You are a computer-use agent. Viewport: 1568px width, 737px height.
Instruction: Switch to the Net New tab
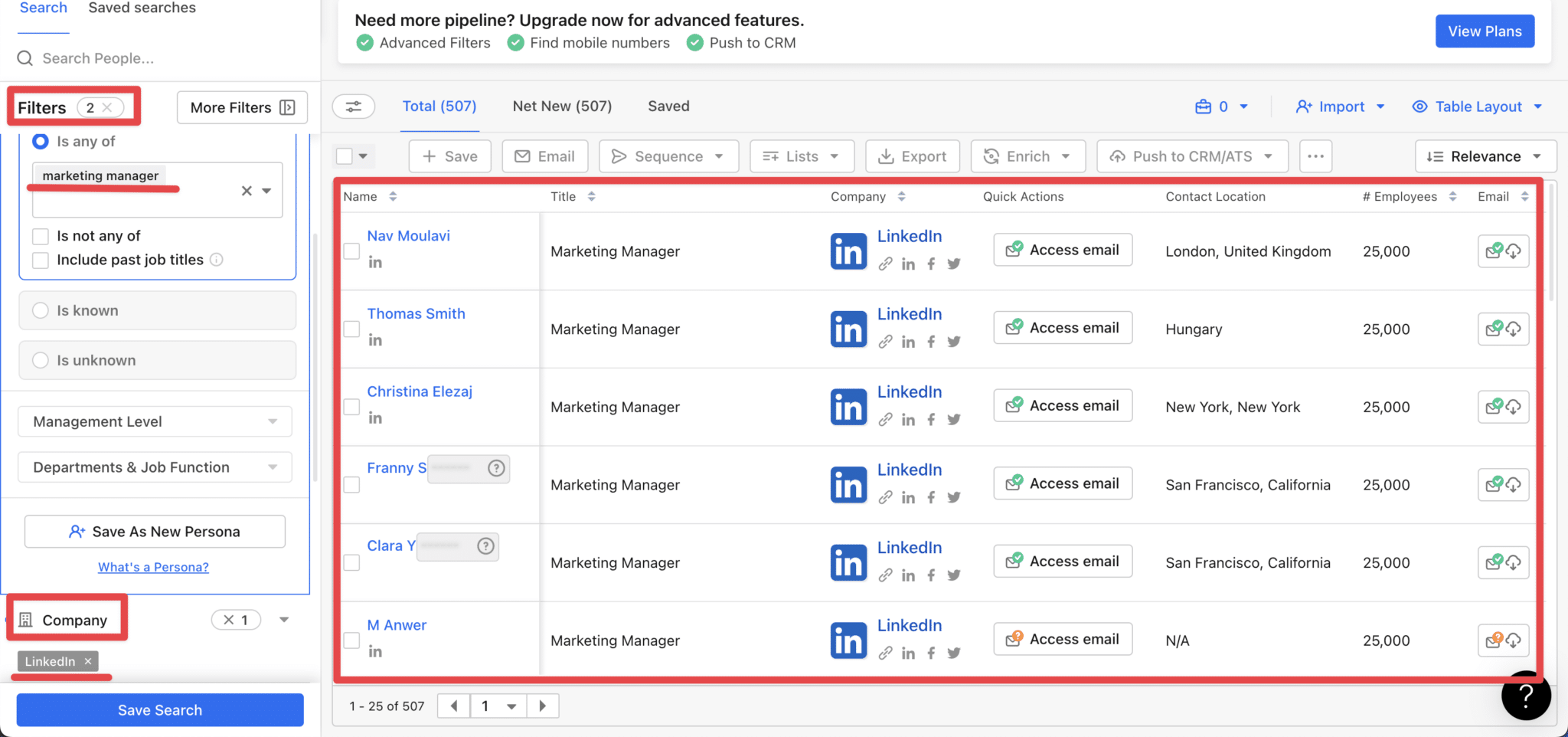click(561, 106)
